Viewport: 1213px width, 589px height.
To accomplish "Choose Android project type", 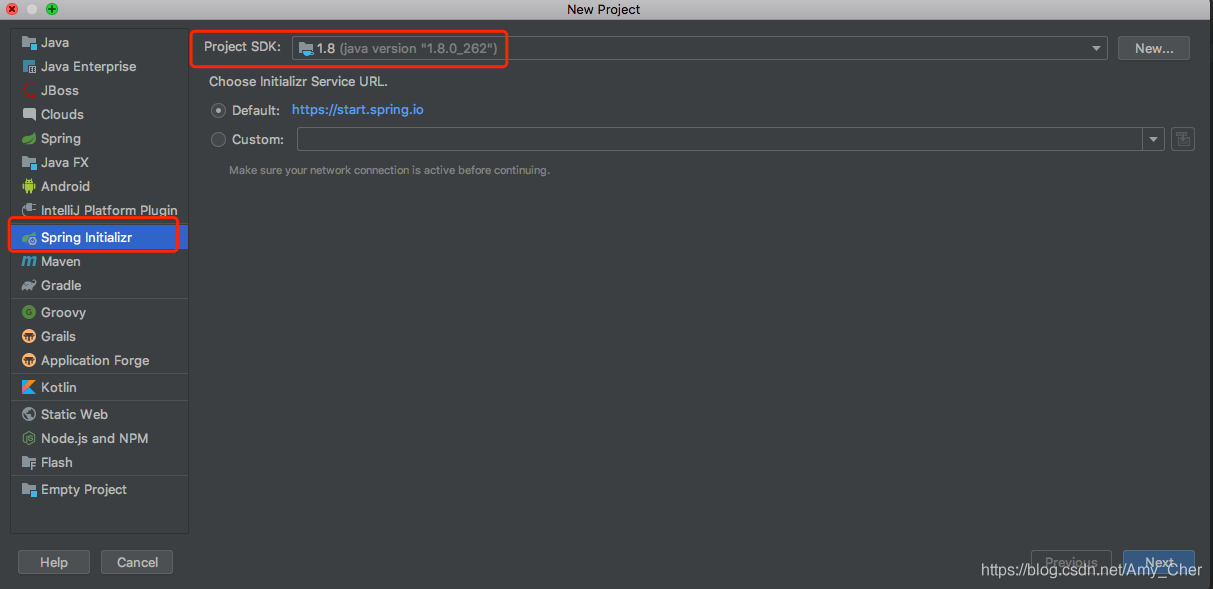I will tap(100, 187).
